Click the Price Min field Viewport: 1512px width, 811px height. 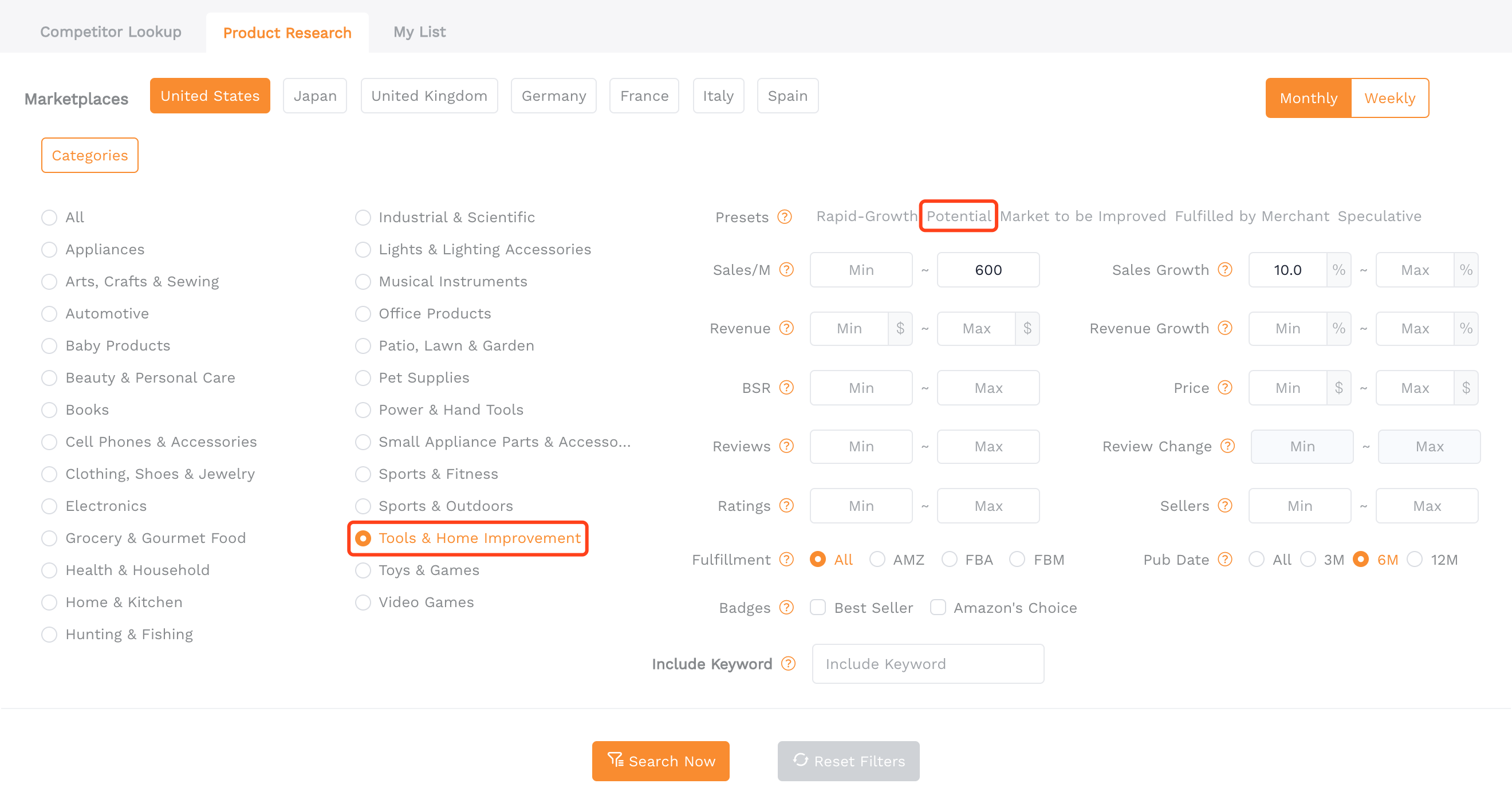1287,388
